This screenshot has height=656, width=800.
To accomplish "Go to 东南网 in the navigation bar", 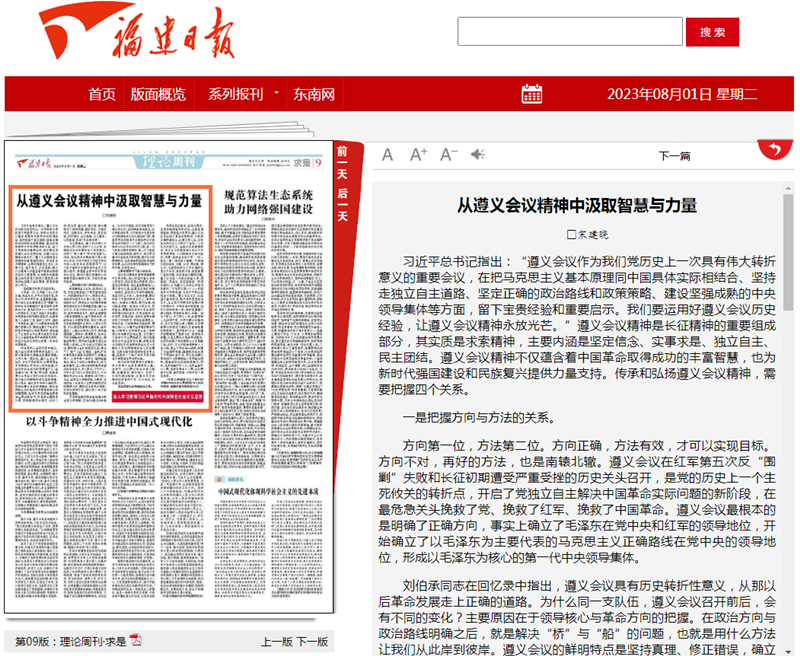I will tap(314, 94).
